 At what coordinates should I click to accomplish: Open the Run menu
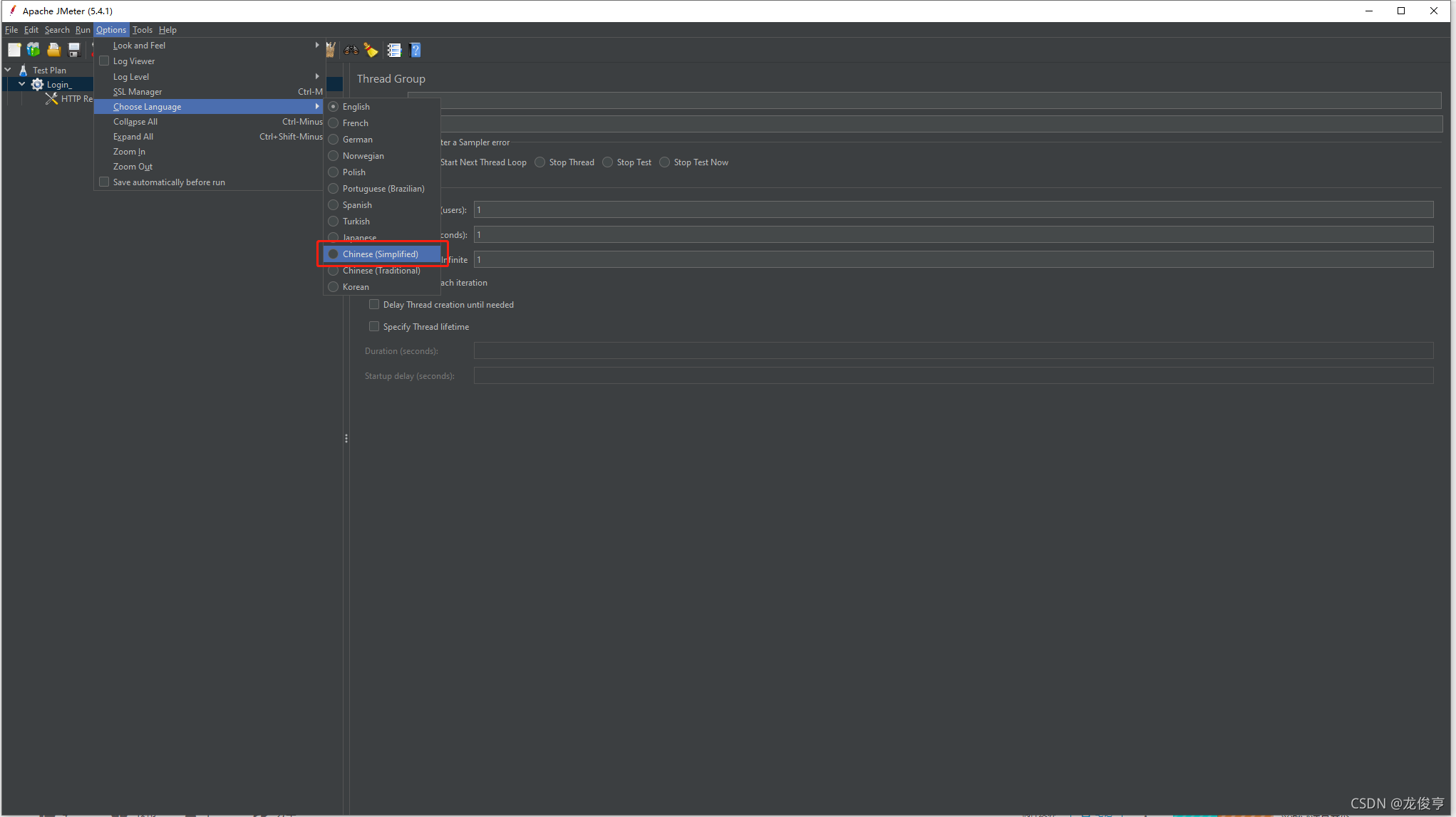(83, 29)
